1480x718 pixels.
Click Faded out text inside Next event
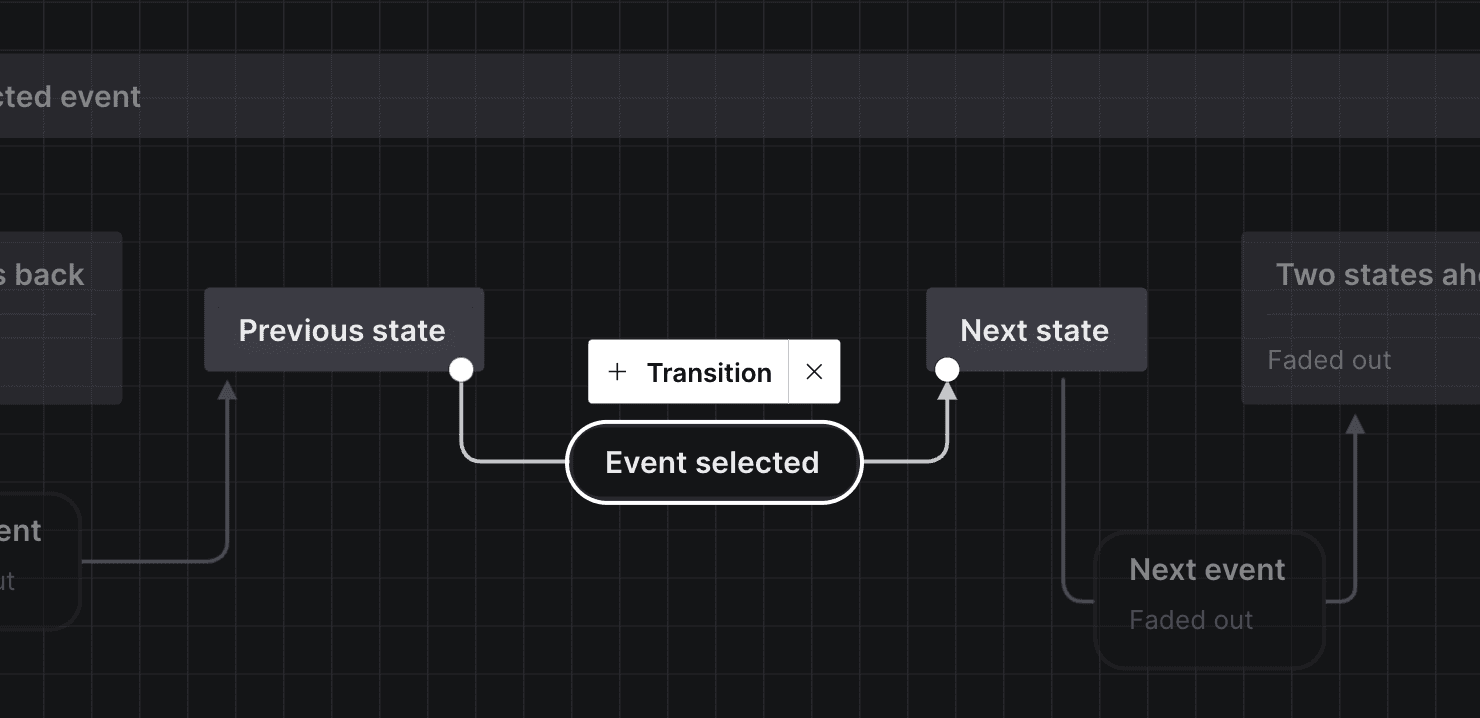pos(1190,620)
